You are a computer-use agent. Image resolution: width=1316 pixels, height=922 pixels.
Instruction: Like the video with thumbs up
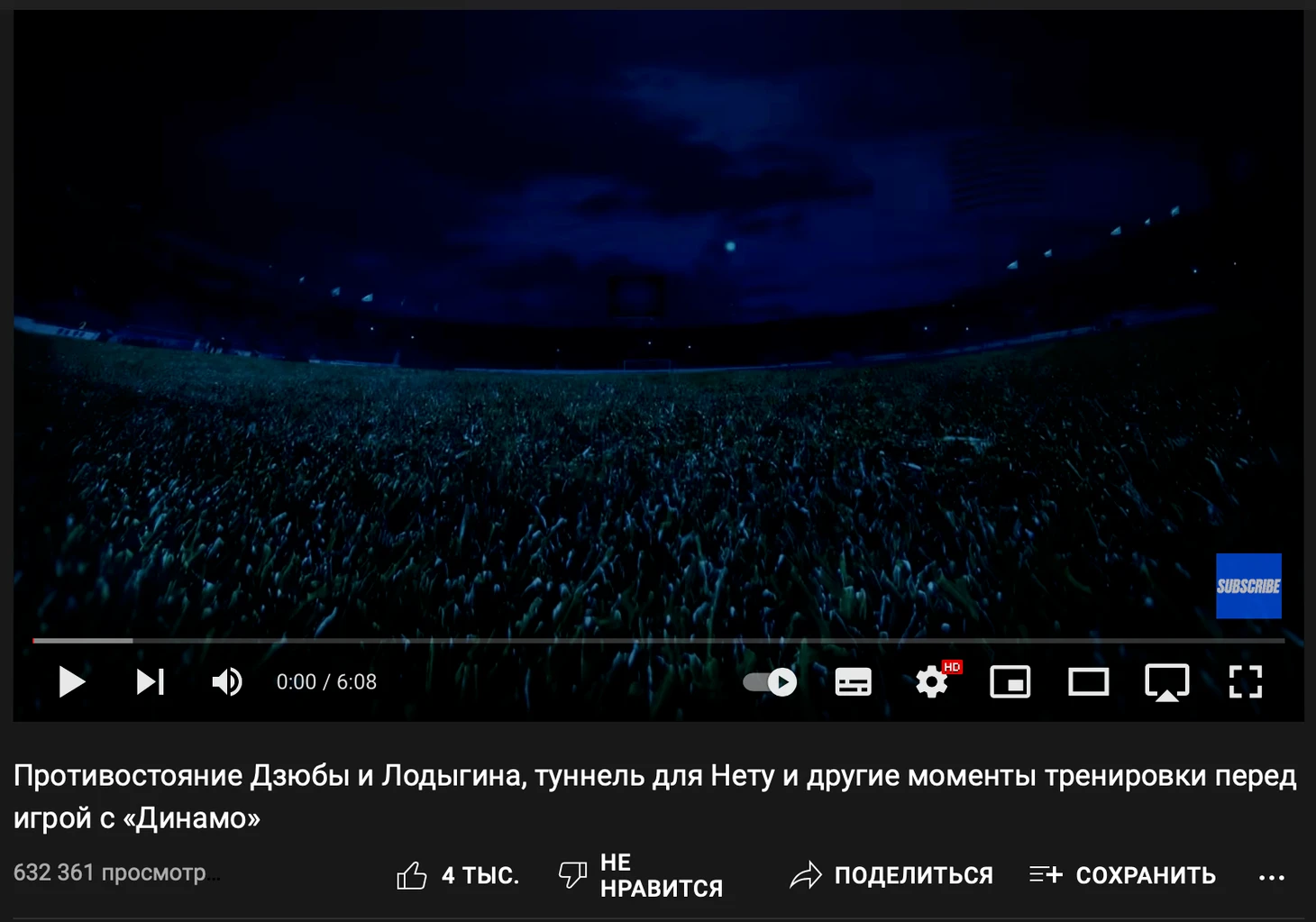(x=412, y=875)
